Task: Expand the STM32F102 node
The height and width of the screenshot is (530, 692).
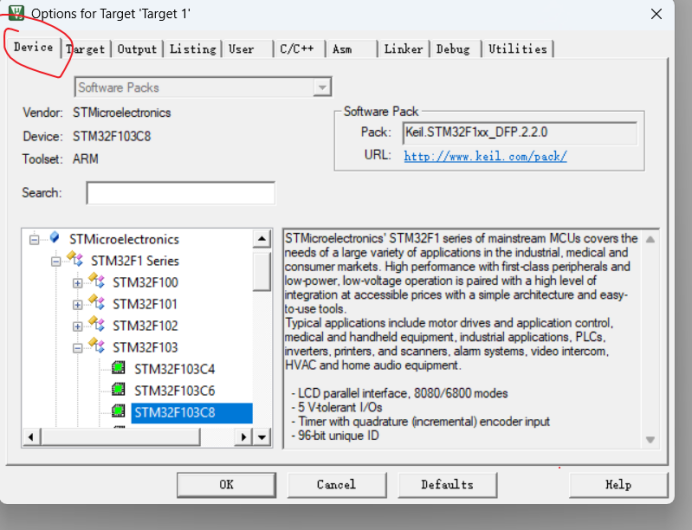Action: pos(77,326)
